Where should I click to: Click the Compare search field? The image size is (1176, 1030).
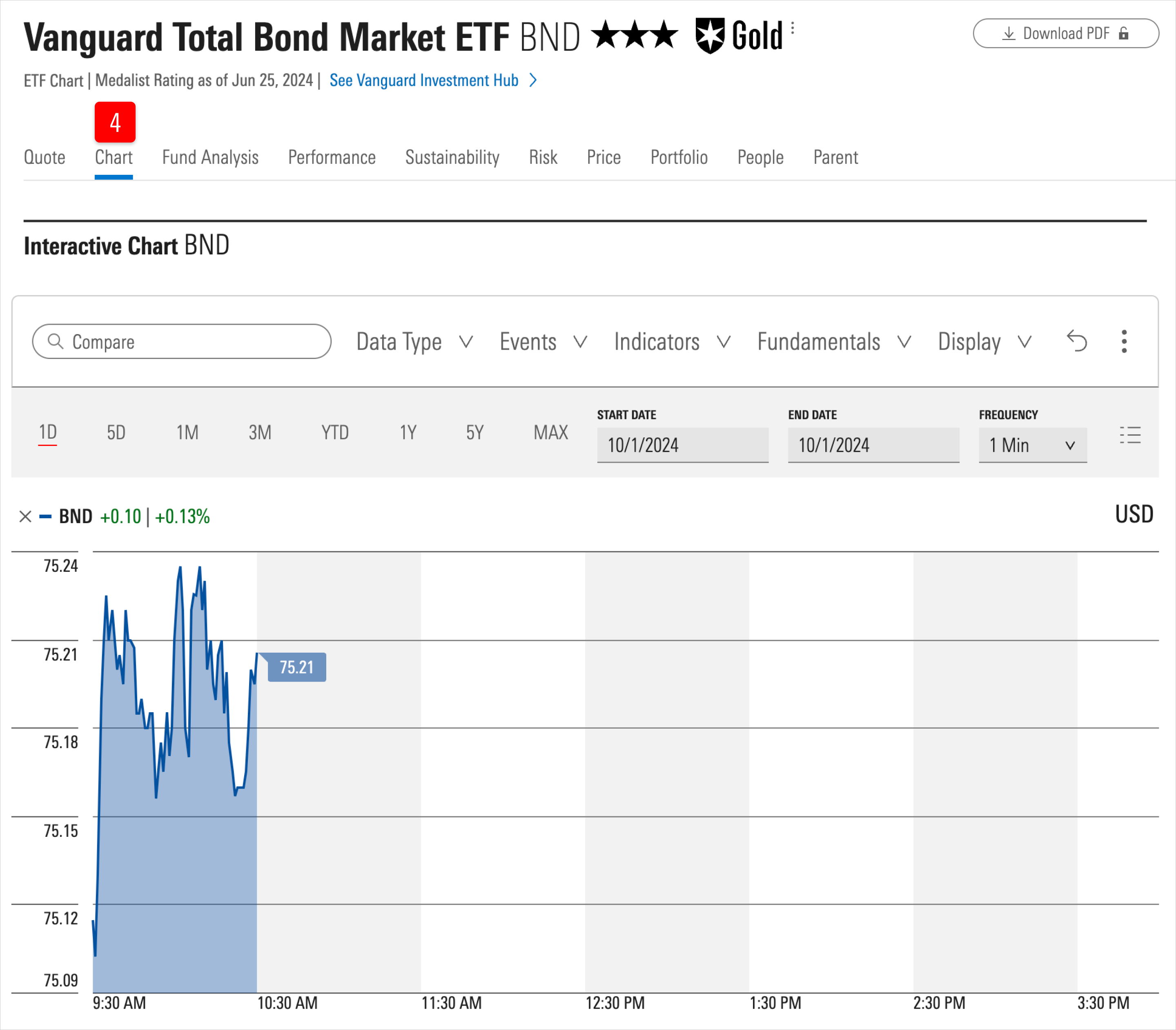coord(182,341)
